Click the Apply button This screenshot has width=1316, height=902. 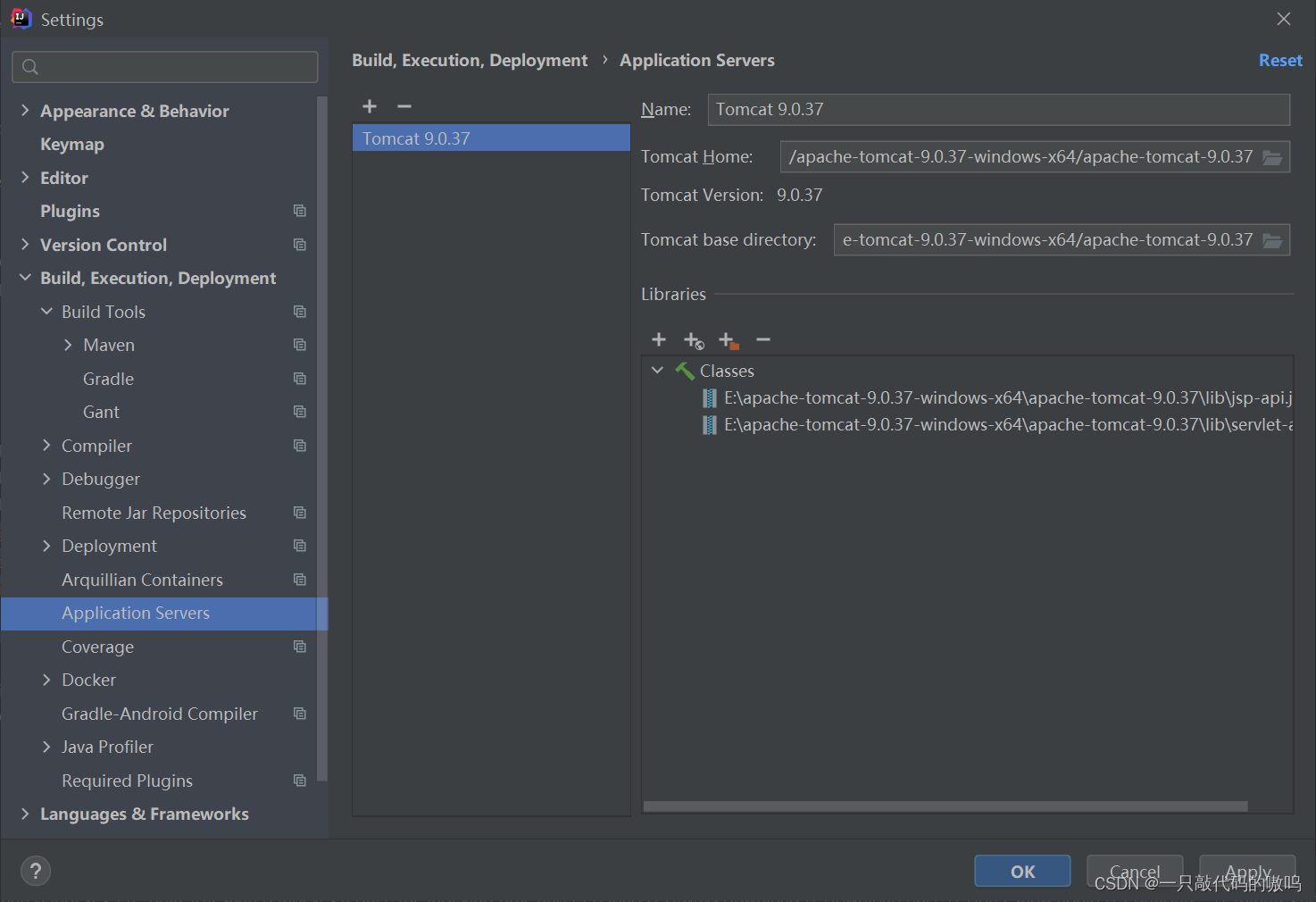point(1247,872)
